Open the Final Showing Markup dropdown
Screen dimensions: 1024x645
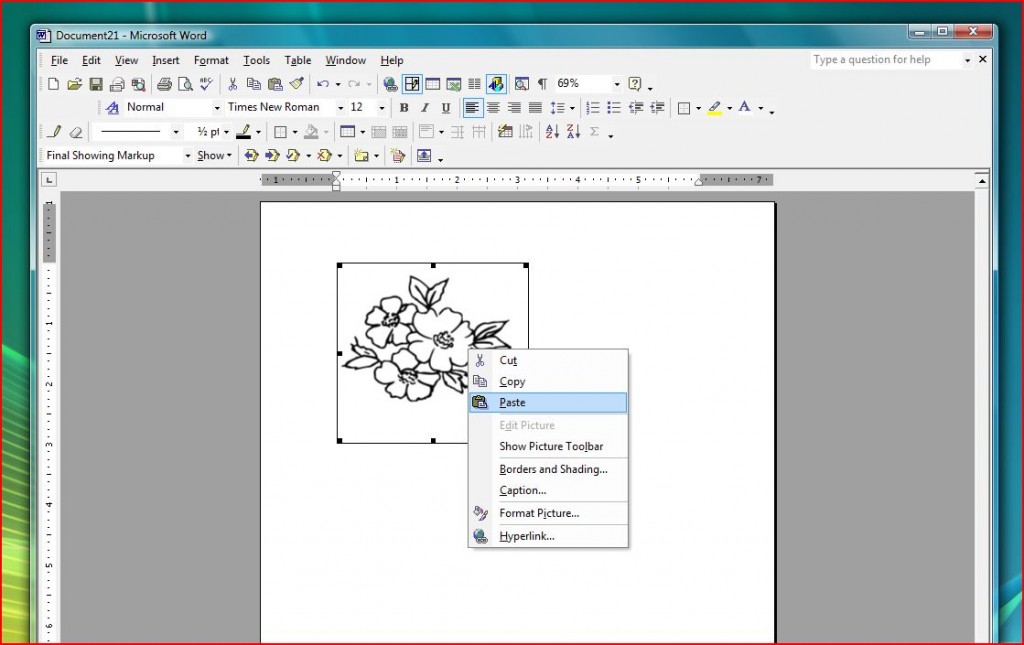[x=188, y=155]
